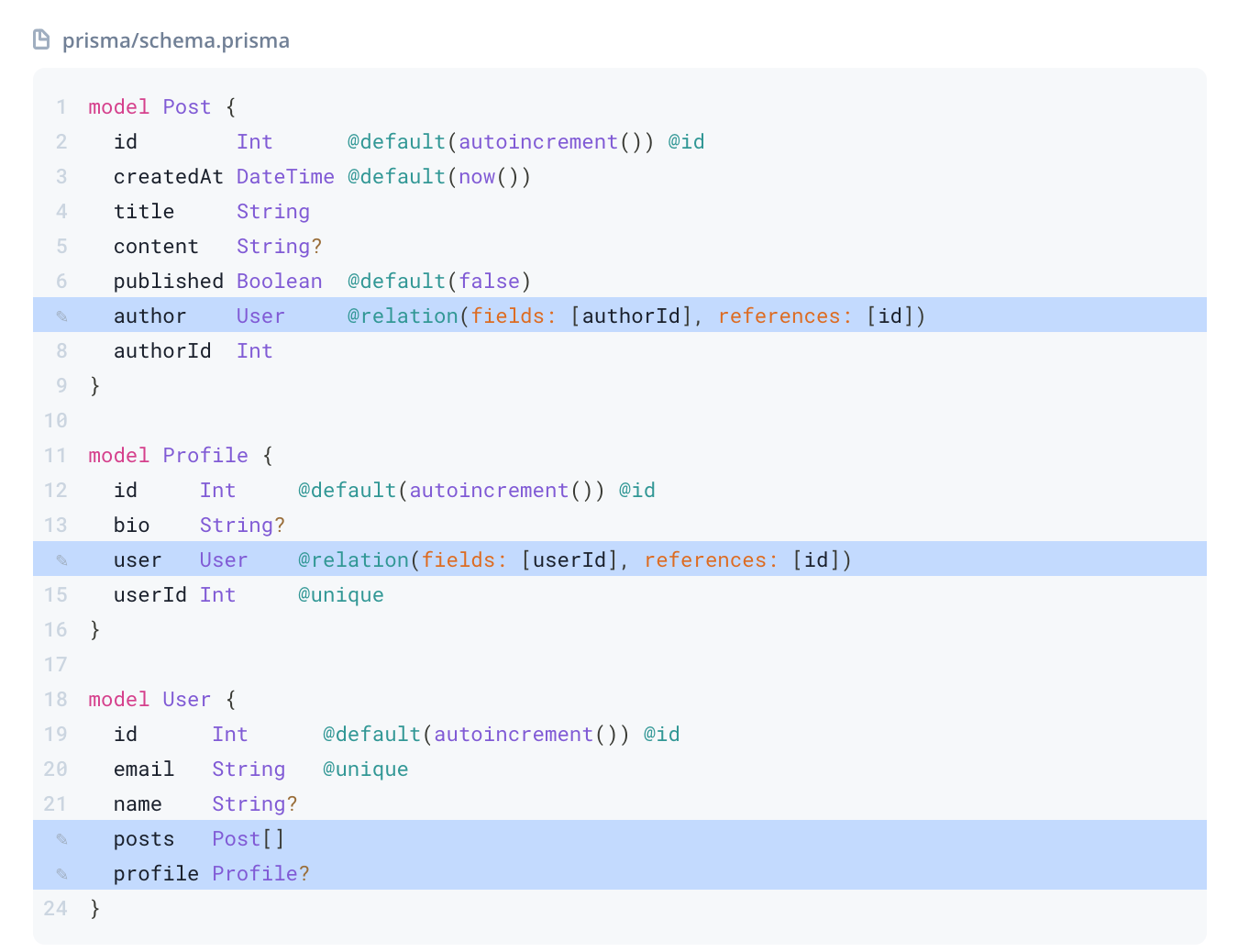
Task: Click line number 10
Action: [x=55, y=421]
